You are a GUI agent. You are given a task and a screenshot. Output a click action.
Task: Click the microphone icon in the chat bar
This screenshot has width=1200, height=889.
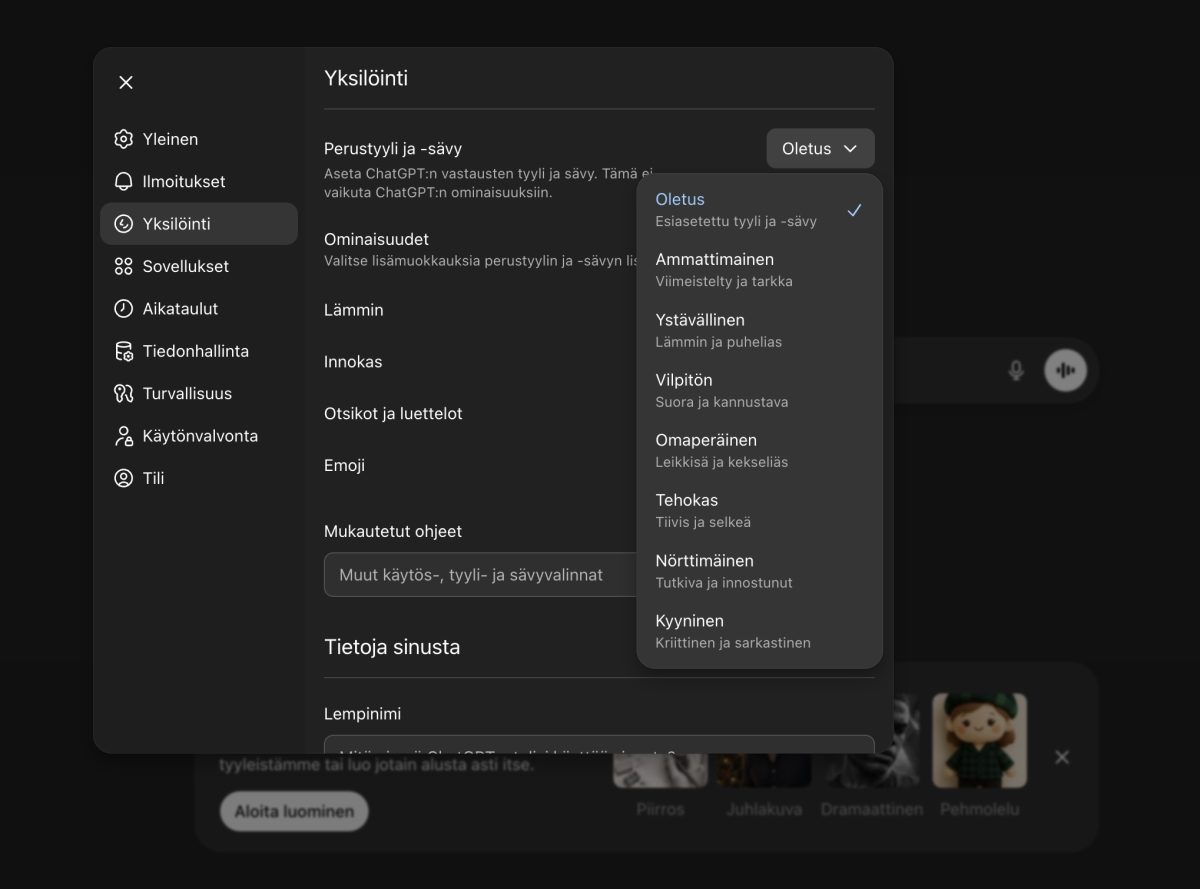pos(1015,370)
